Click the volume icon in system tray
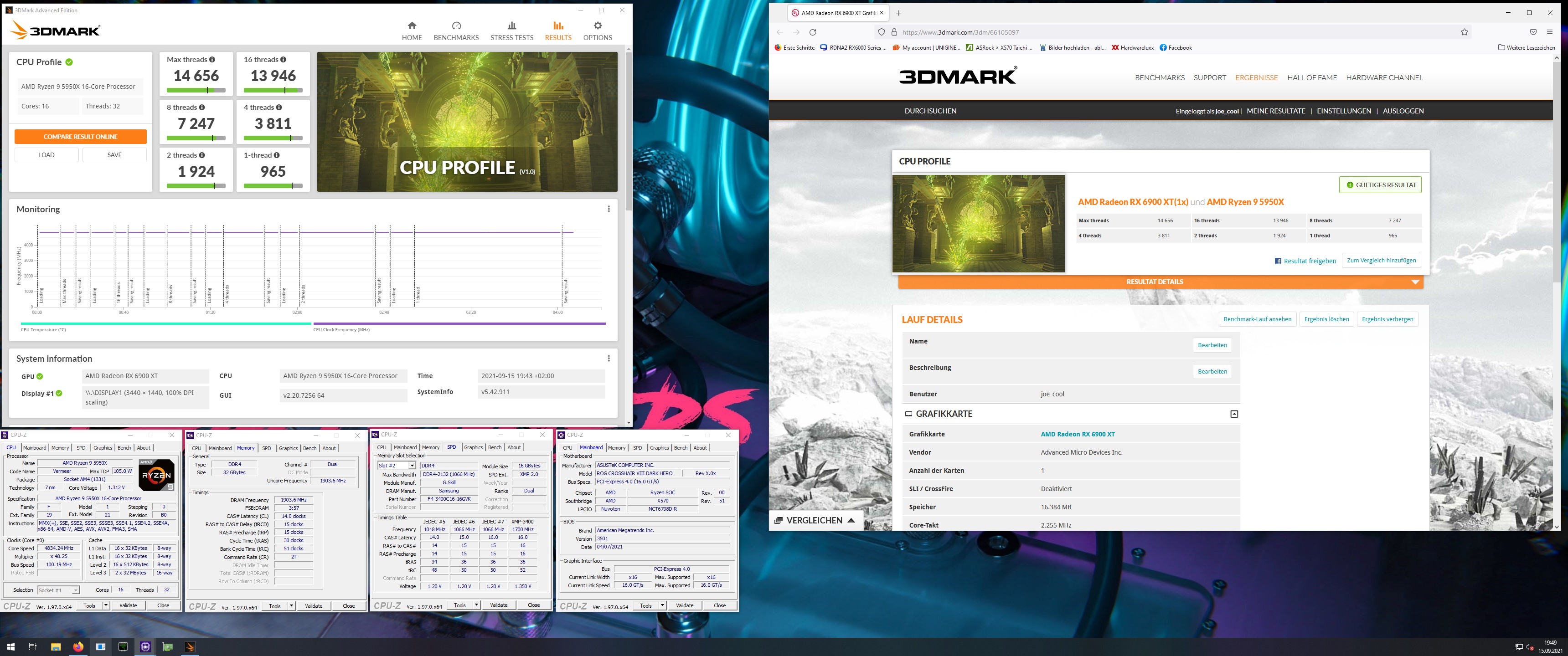1568x656 pixels. [x=1530, y=647]
